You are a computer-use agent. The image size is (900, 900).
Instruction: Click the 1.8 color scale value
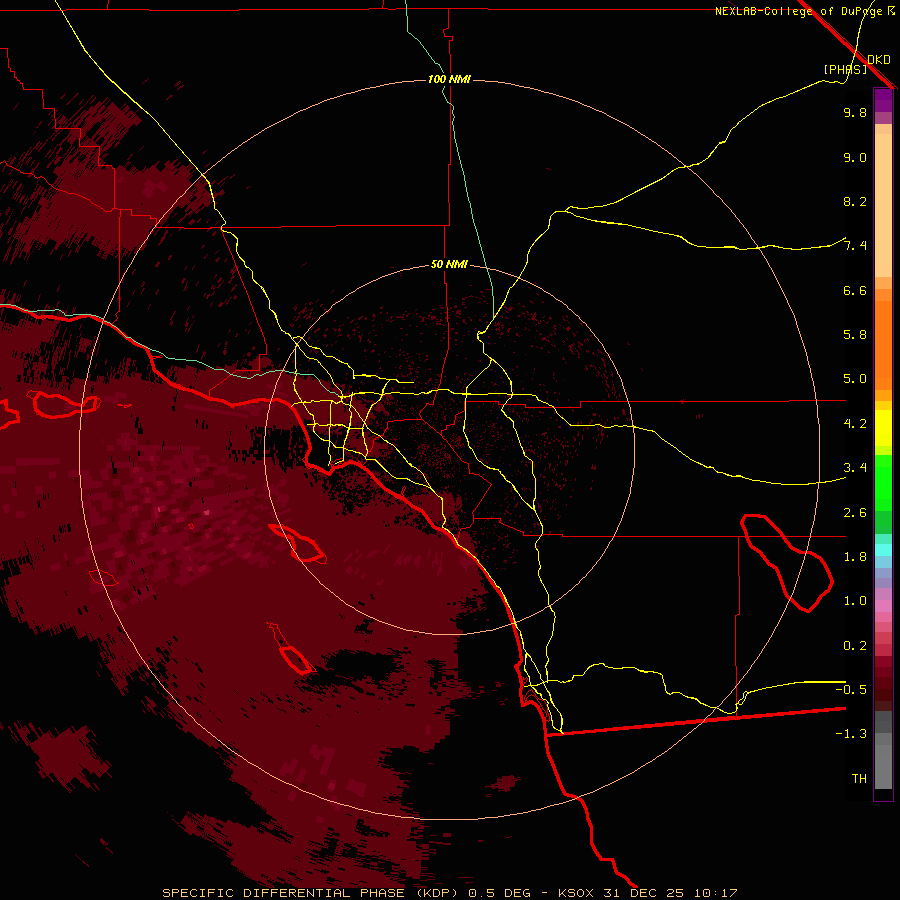(x=855, y=557)
